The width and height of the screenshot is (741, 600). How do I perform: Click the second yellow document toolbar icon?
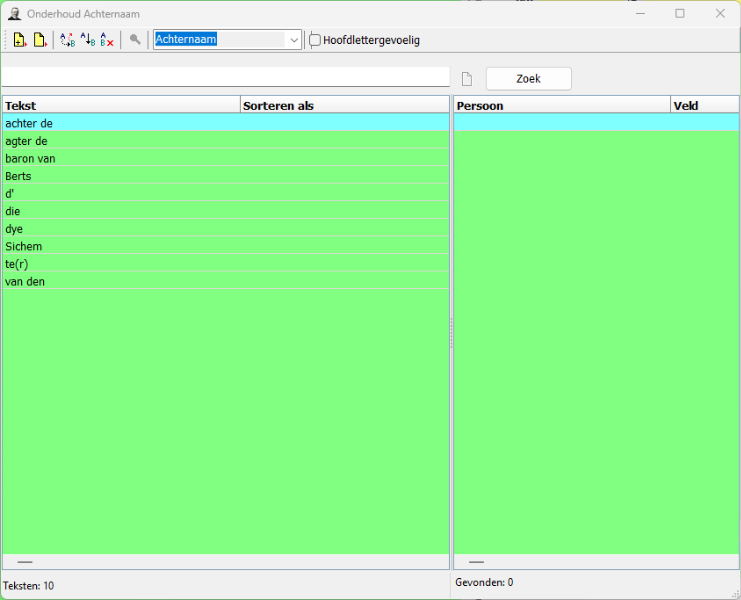click(40, 40)
